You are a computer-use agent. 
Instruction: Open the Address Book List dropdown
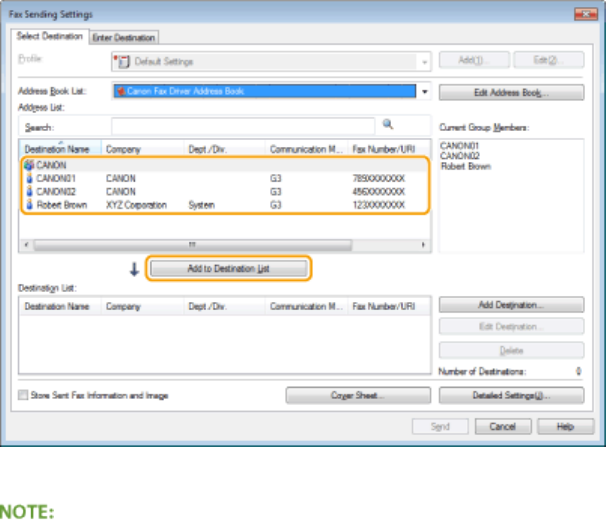click(425, 92)
